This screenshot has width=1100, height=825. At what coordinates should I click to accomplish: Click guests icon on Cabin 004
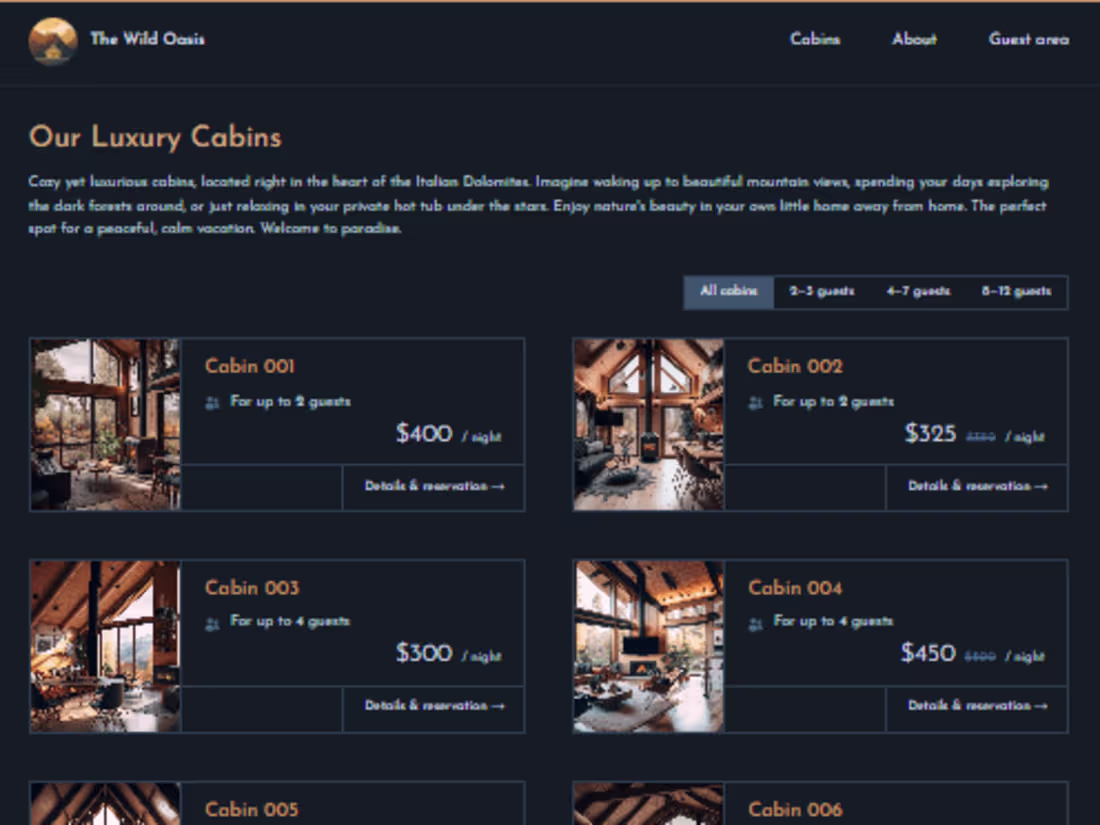tap(755, 623)
